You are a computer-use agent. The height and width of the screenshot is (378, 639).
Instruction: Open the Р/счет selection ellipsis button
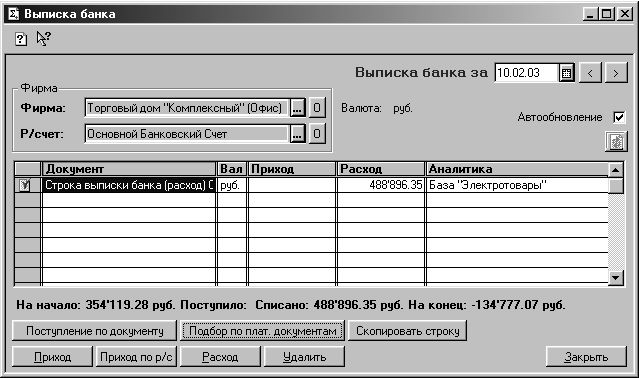(x=297, y=134)
